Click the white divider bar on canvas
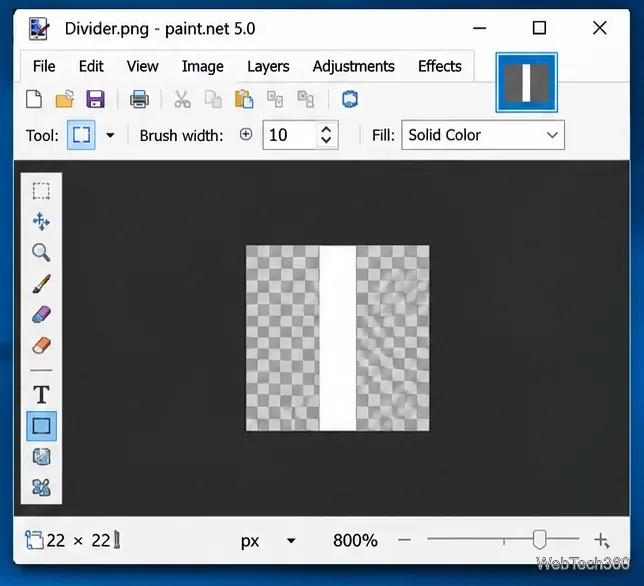644x586 pixels. [x=338, y=338]
